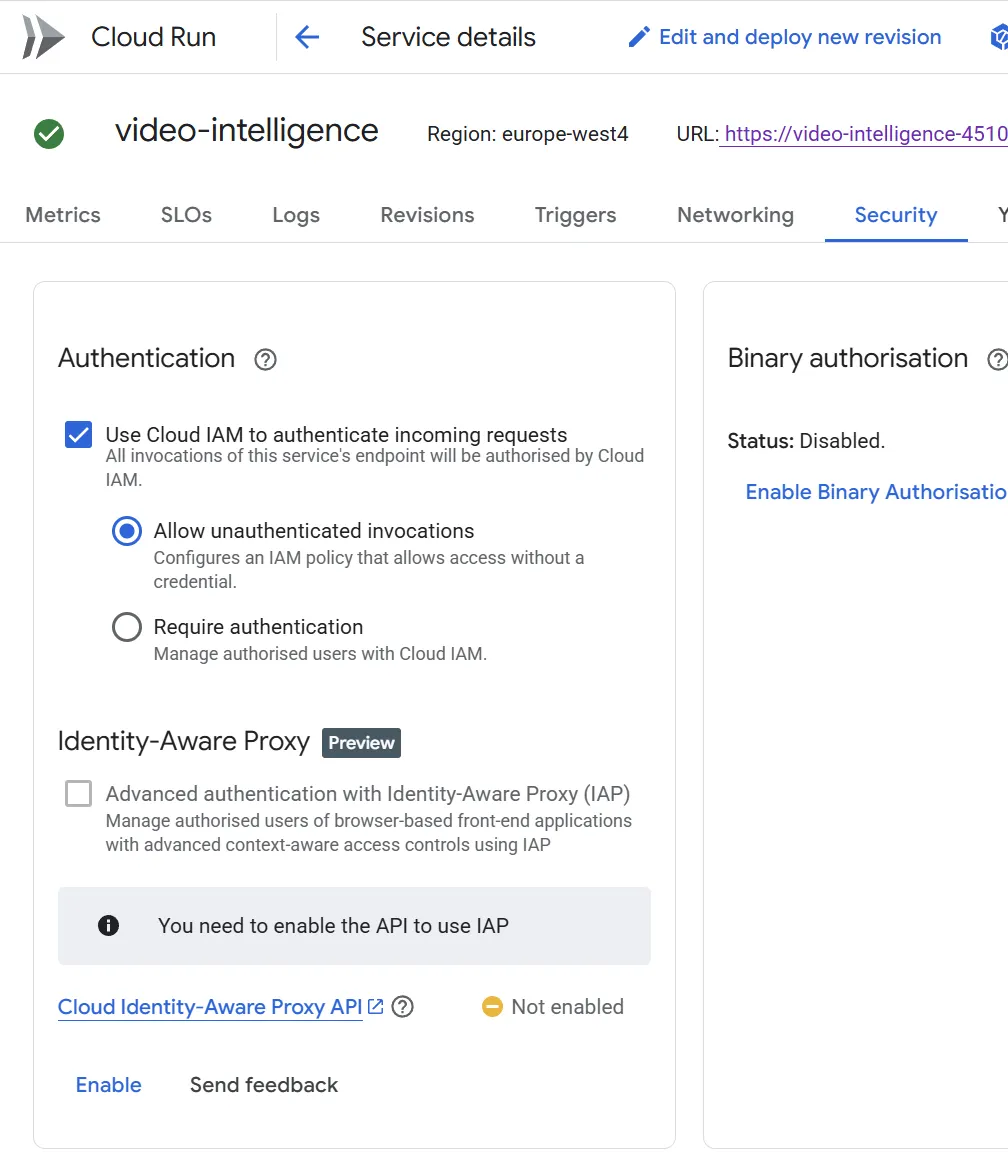Open the Revisions tab
Viewport: 1008px width, 1159px height.
point(427,215)
